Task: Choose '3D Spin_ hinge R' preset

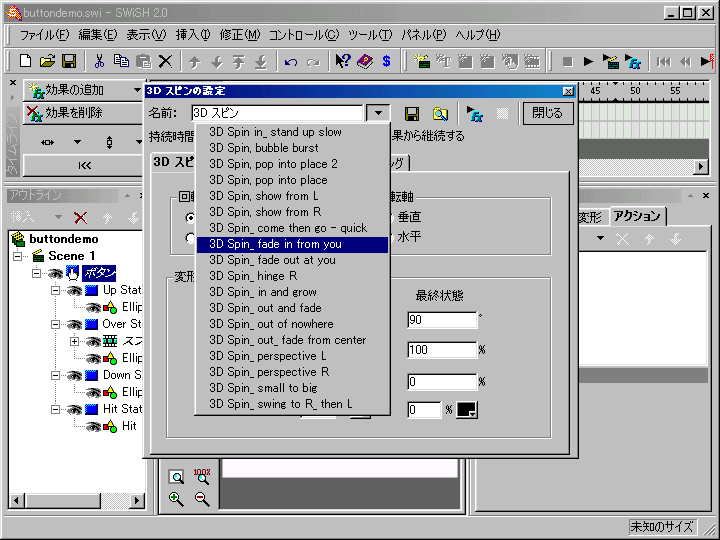Action: click(292, 276)
